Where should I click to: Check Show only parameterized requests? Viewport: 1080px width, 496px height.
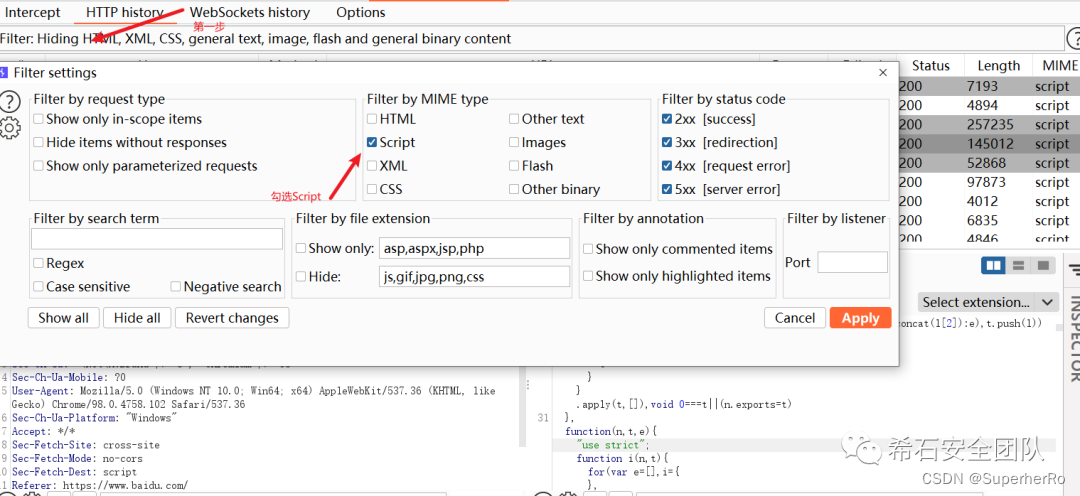(x=39, y=166)
